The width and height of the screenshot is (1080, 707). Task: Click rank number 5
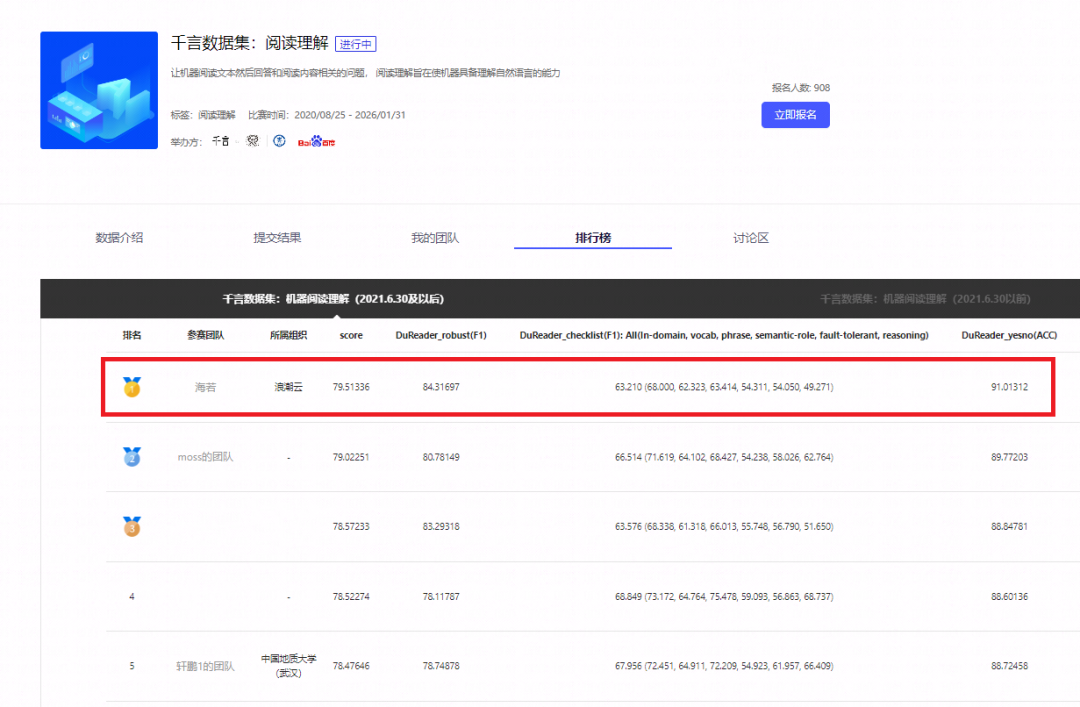[132, 666]
